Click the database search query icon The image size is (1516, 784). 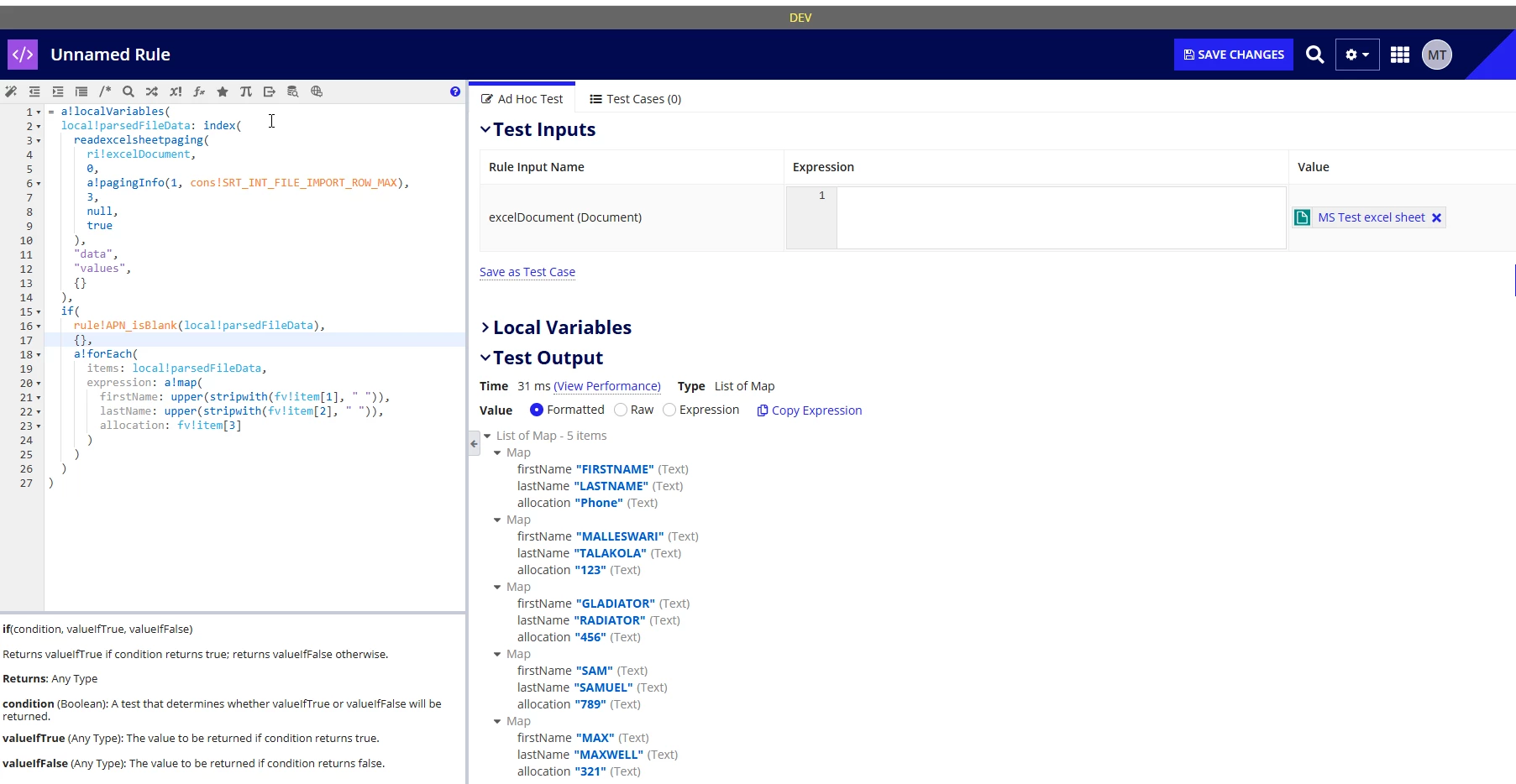(x=293, y=91)
